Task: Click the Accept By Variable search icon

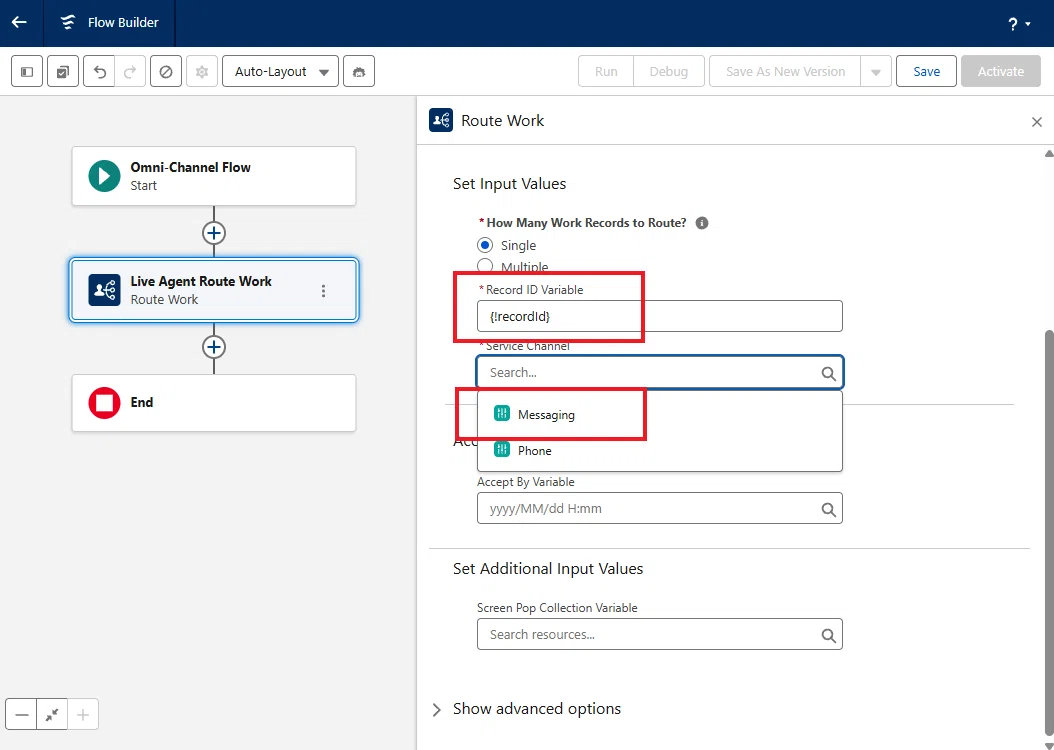Action: (828, 510)
